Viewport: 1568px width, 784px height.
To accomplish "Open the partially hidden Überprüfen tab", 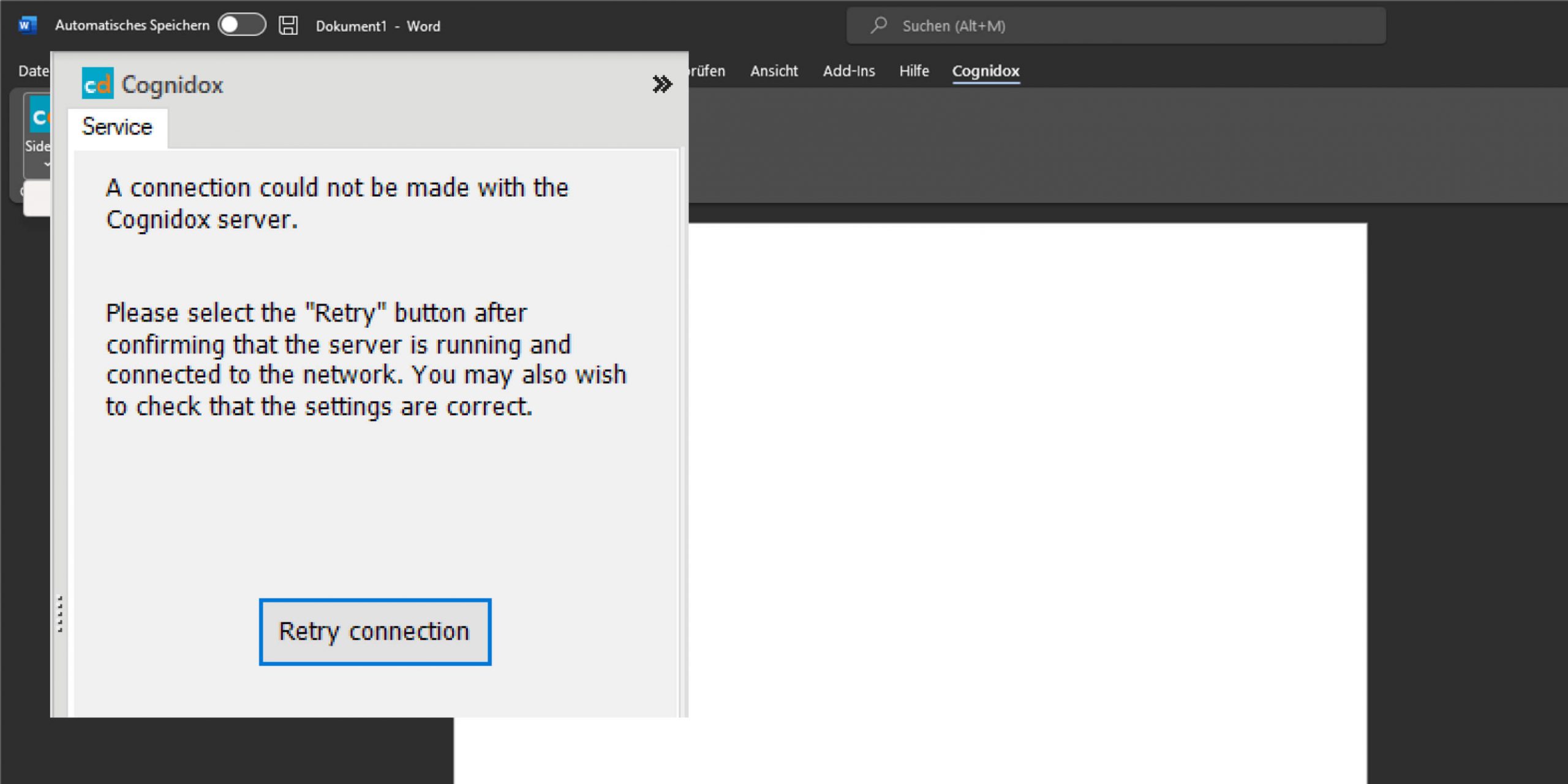I will coord(707,71).
